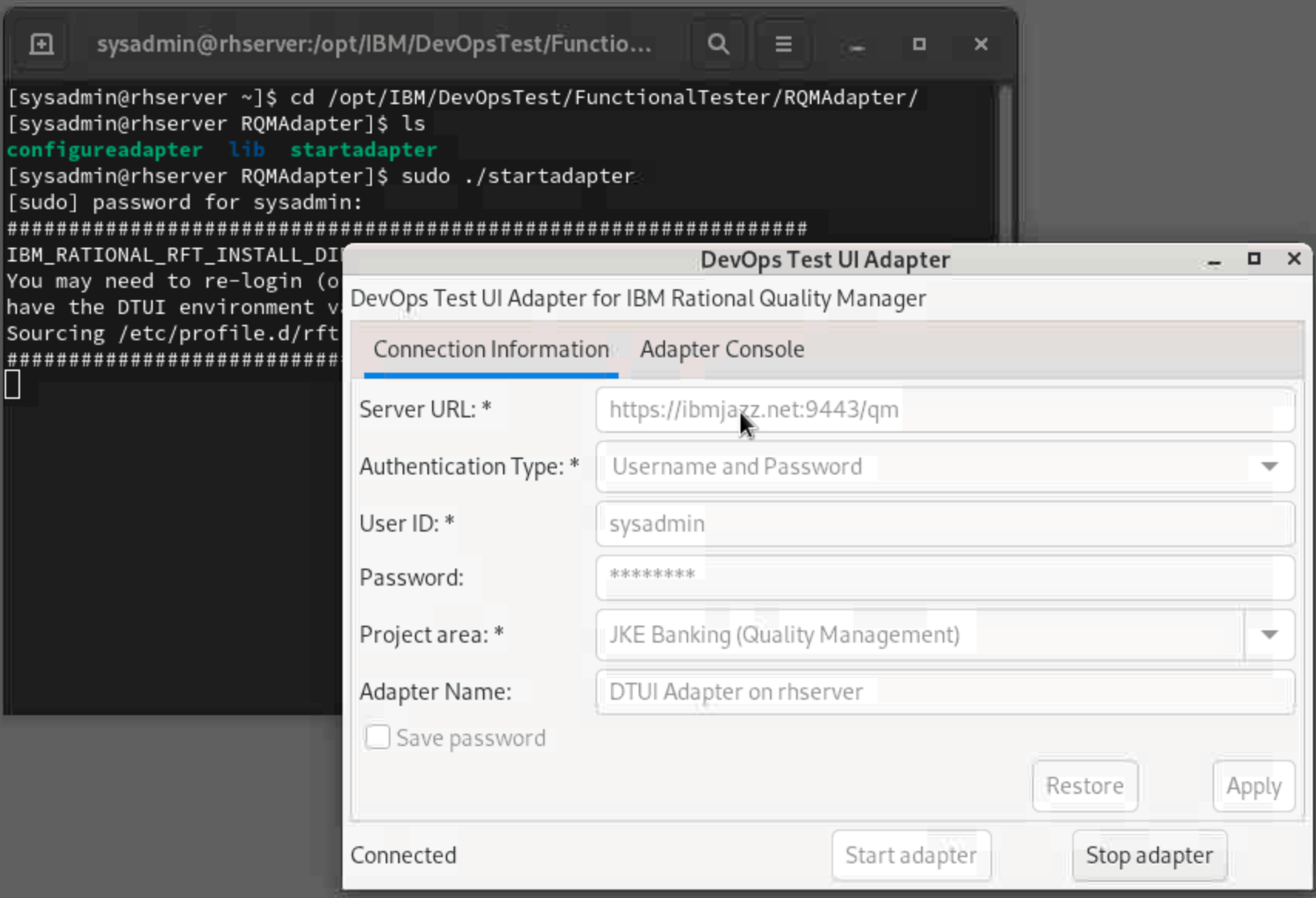This screenshot has width=1316, height=898.
Task: Minimize the terminal window
Action: coord(856,46)
